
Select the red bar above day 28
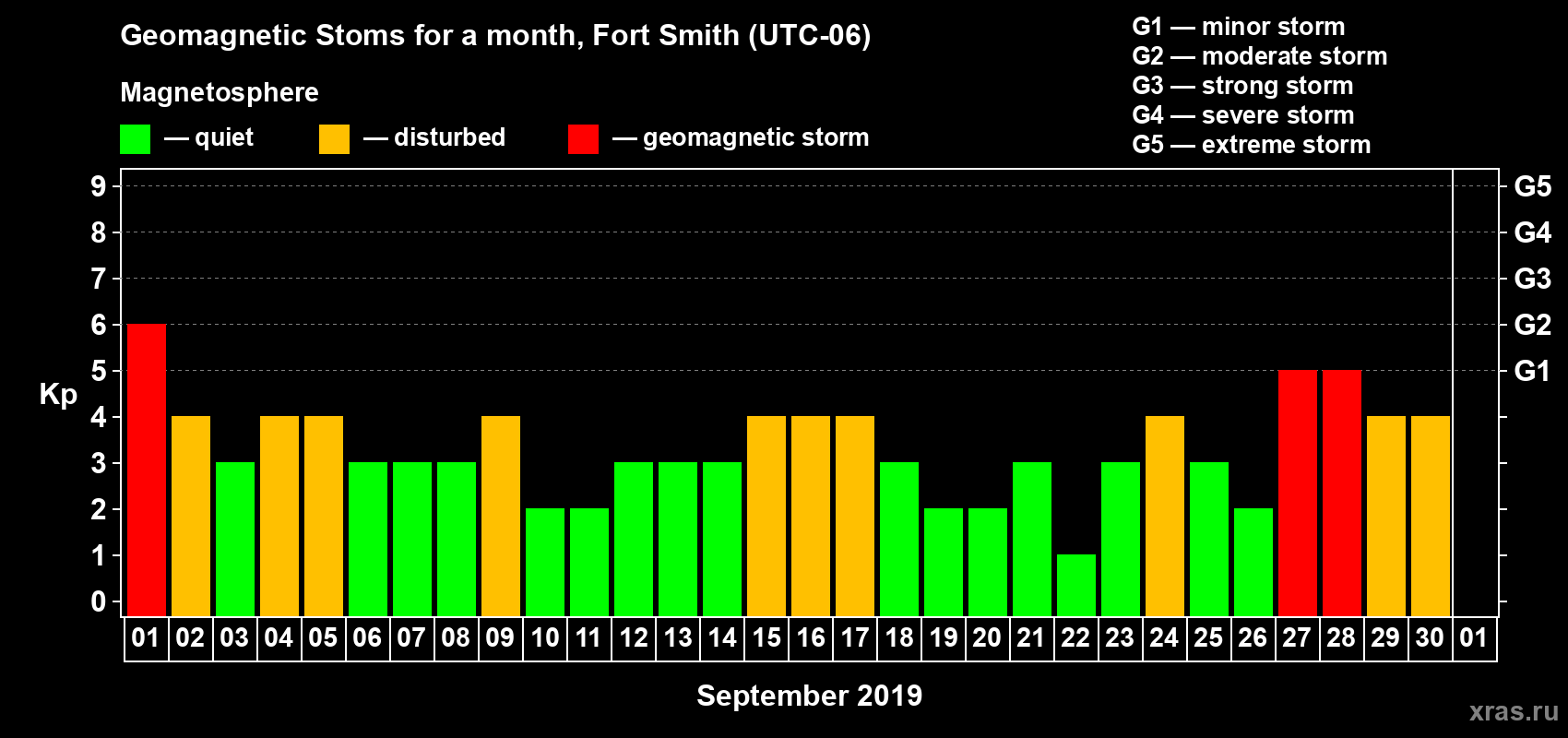1342,494
